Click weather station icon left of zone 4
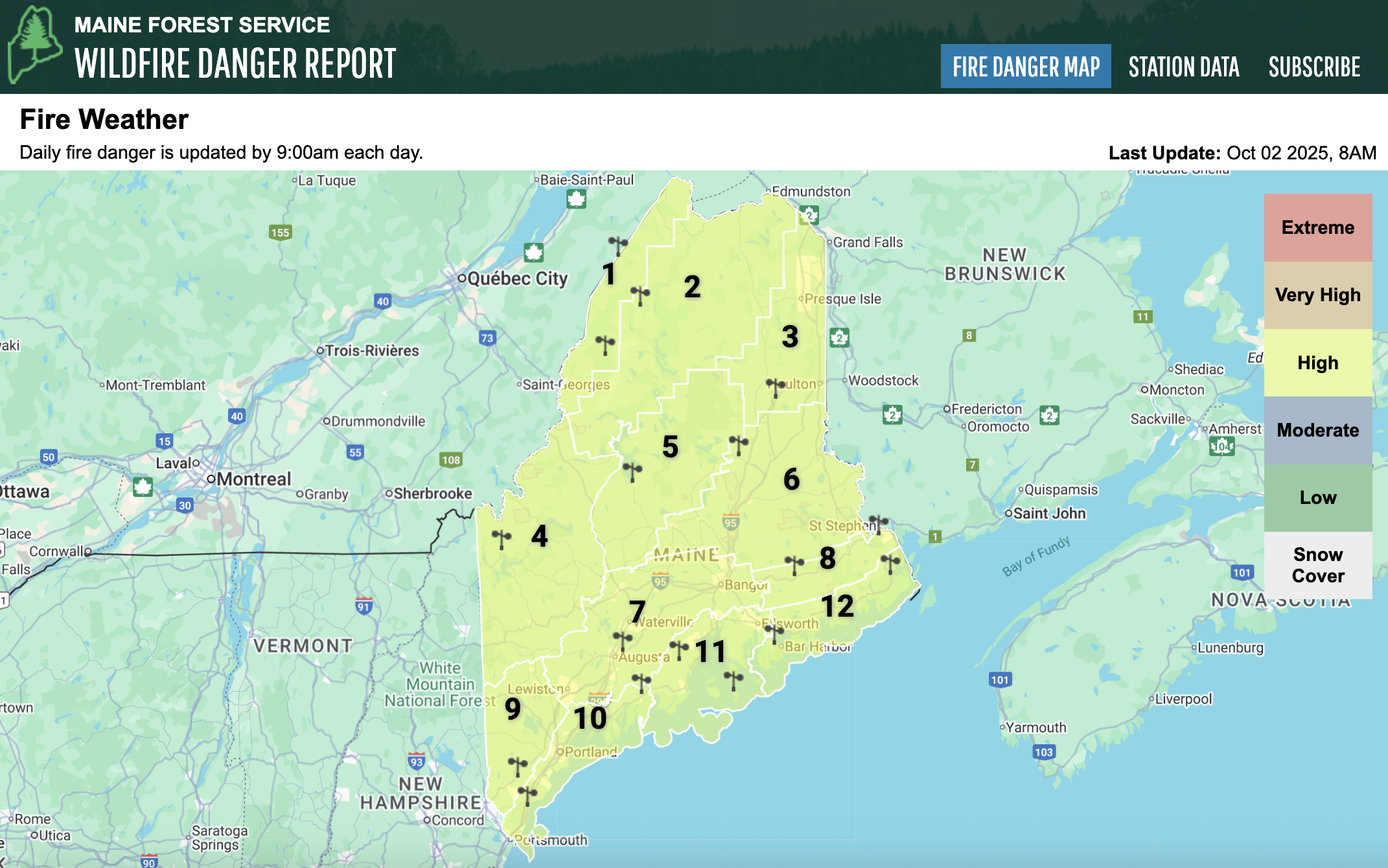The width and height of the screenshot is (1388, 868). coord(501,538)
